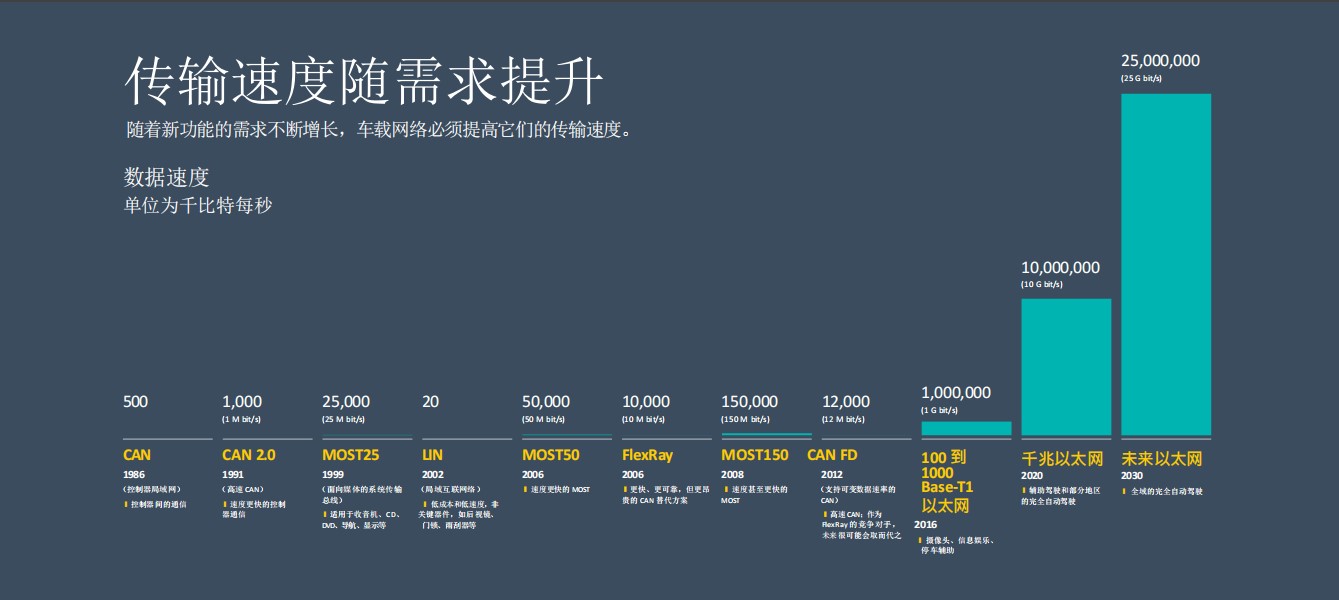The width and height of the screenshot is (1339, 600).
Task: Select the 500 value above CAN
Action: point(135,402)
